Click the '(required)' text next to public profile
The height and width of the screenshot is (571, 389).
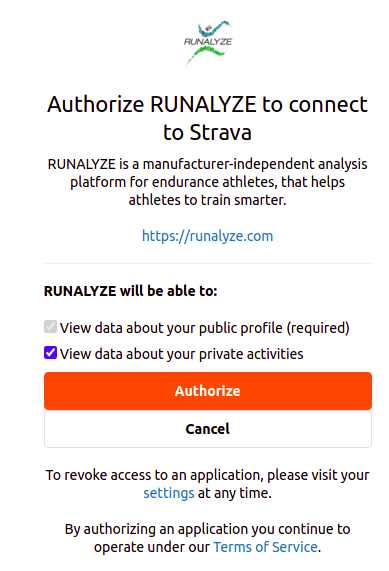pos(318,328)
